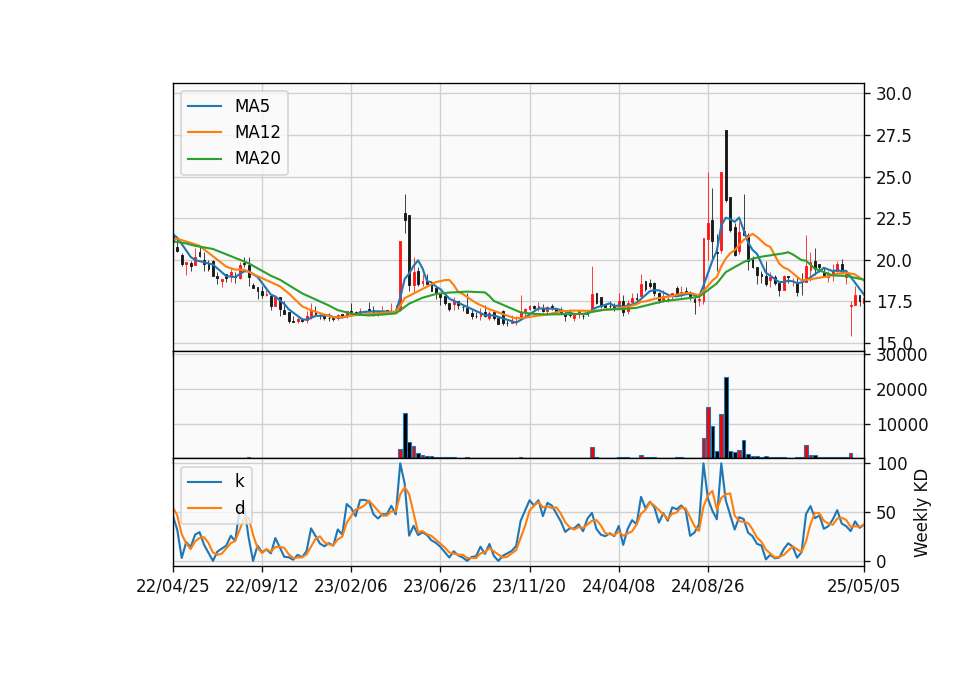Click the 24/04/08 date axis label
This screenshot has height=690, width=960.
click(618, 586)
